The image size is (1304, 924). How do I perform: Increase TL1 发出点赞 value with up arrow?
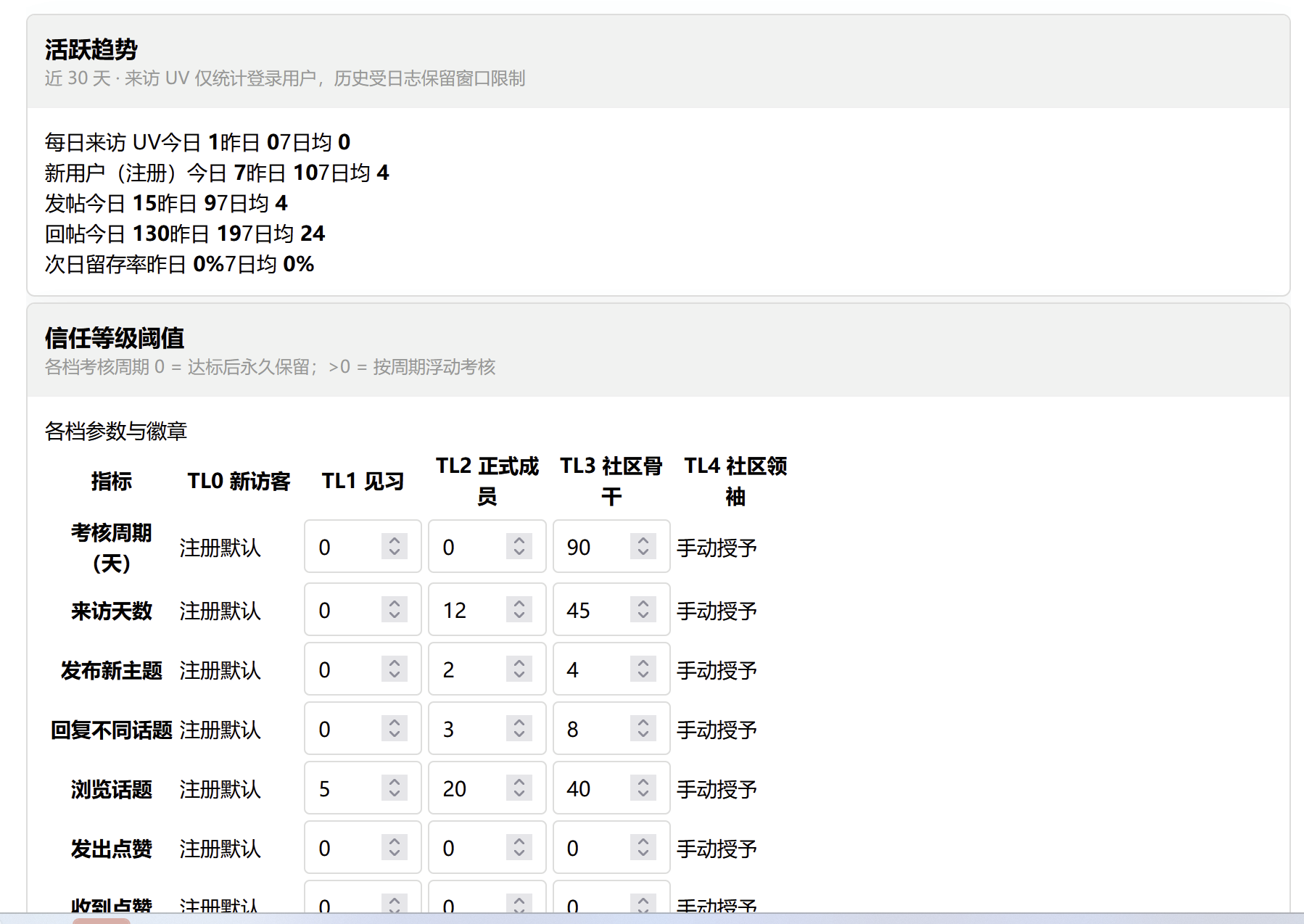[x=394, y=841]
